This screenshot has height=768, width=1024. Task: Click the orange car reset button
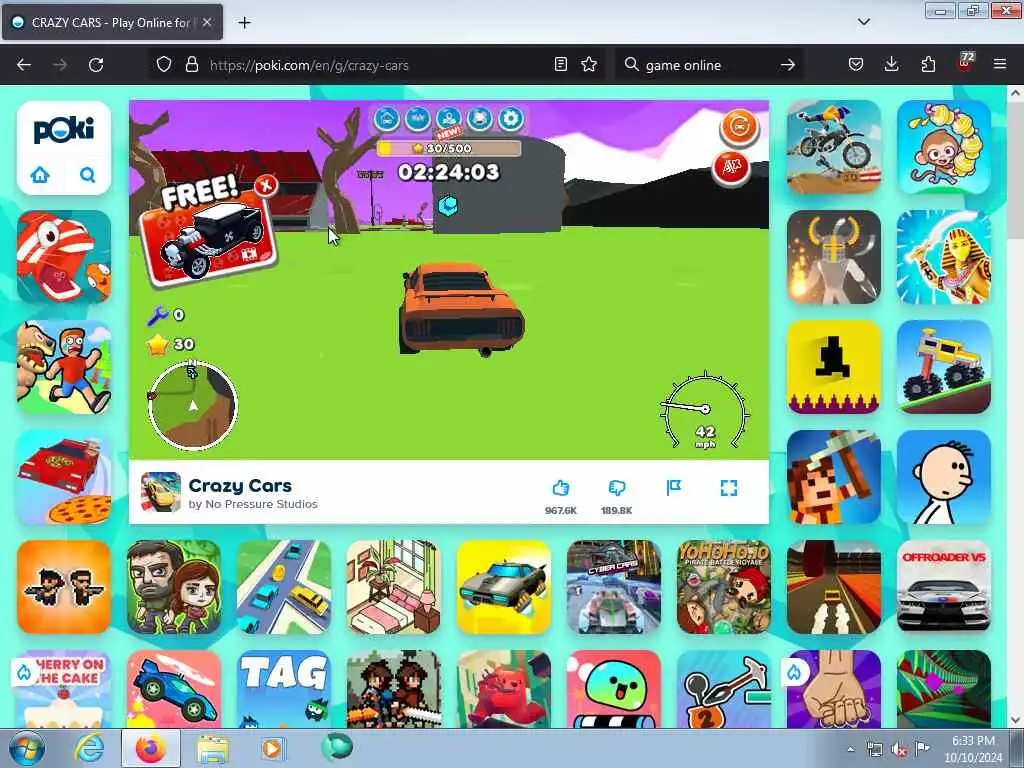point(739,127)
